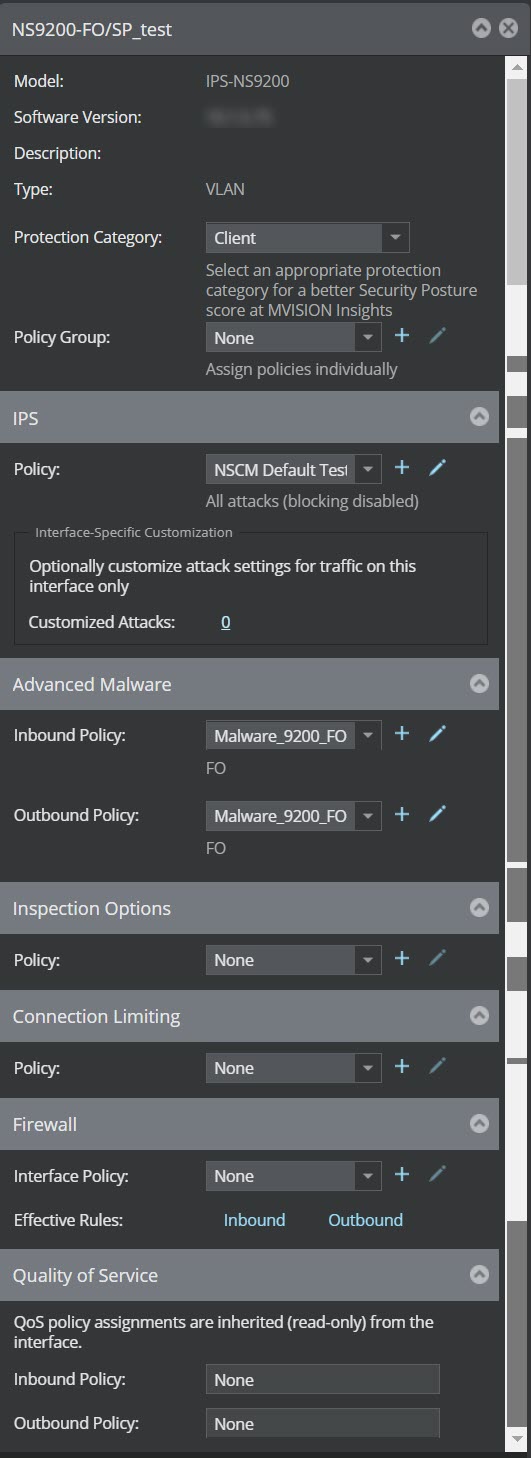The height and width of the screenshot is (1458, 531).
Task: Click the VLAN type value
Action: click(x=224, y=188)
